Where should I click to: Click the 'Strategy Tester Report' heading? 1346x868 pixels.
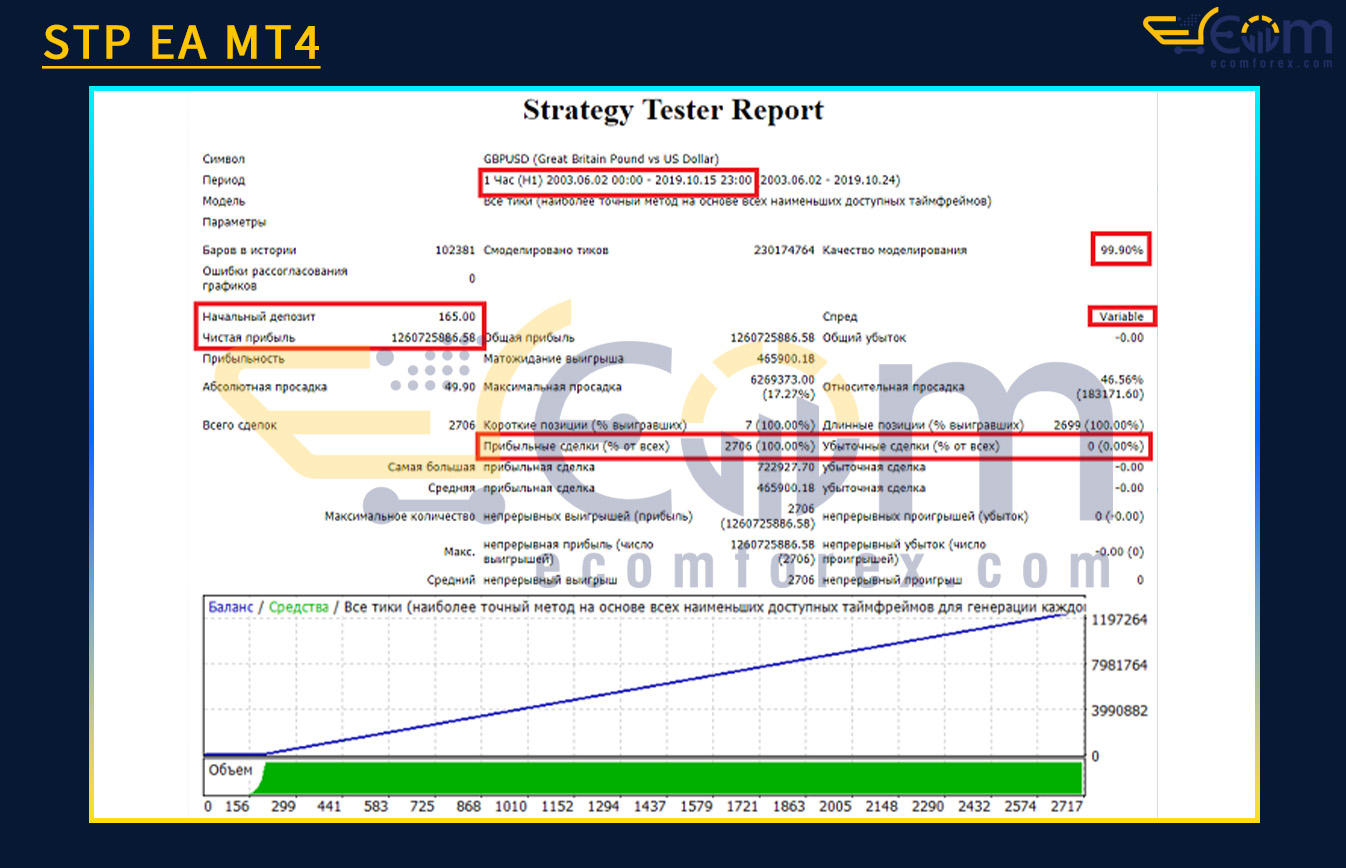click(673, 110)
